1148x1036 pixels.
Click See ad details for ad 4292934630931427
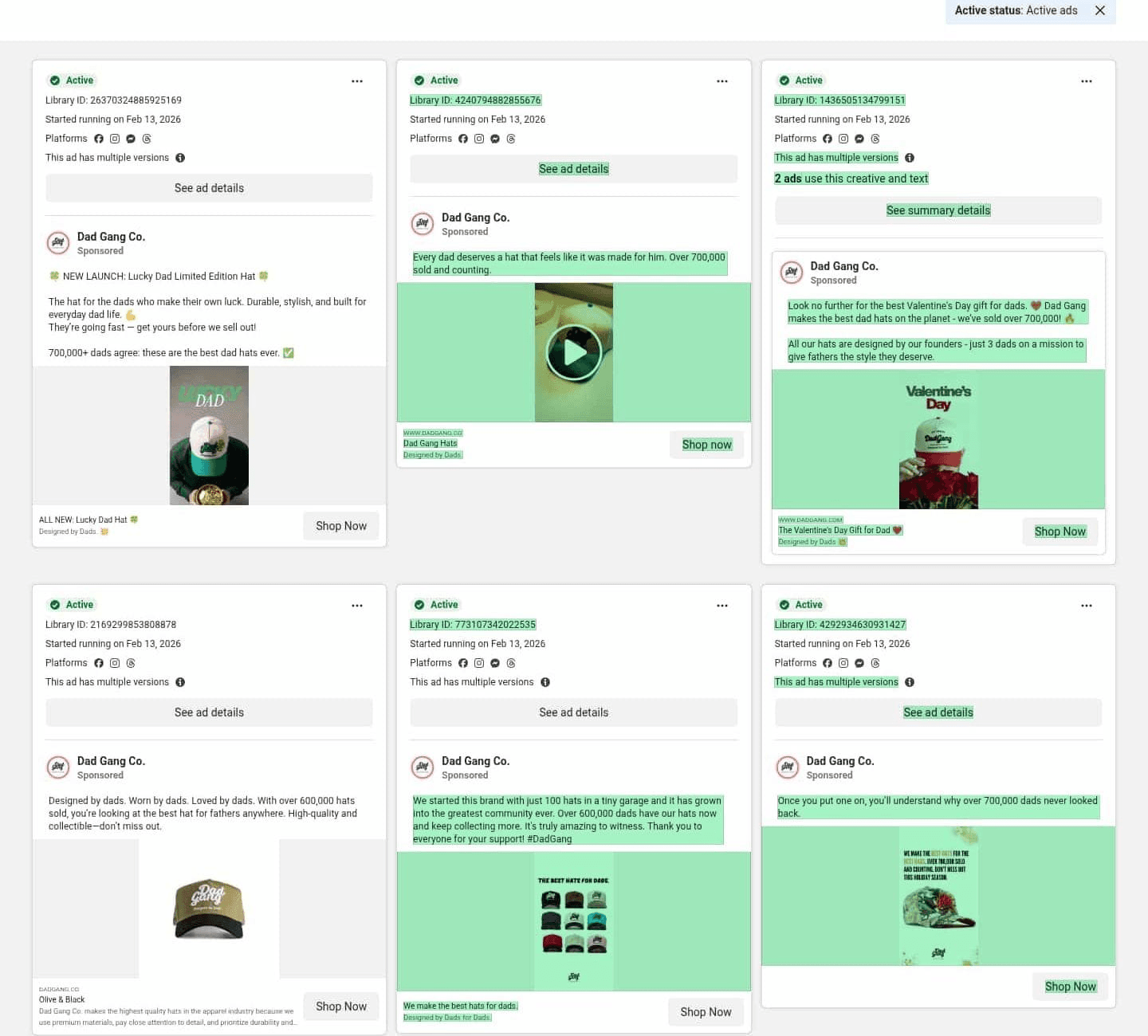[938, 712]
